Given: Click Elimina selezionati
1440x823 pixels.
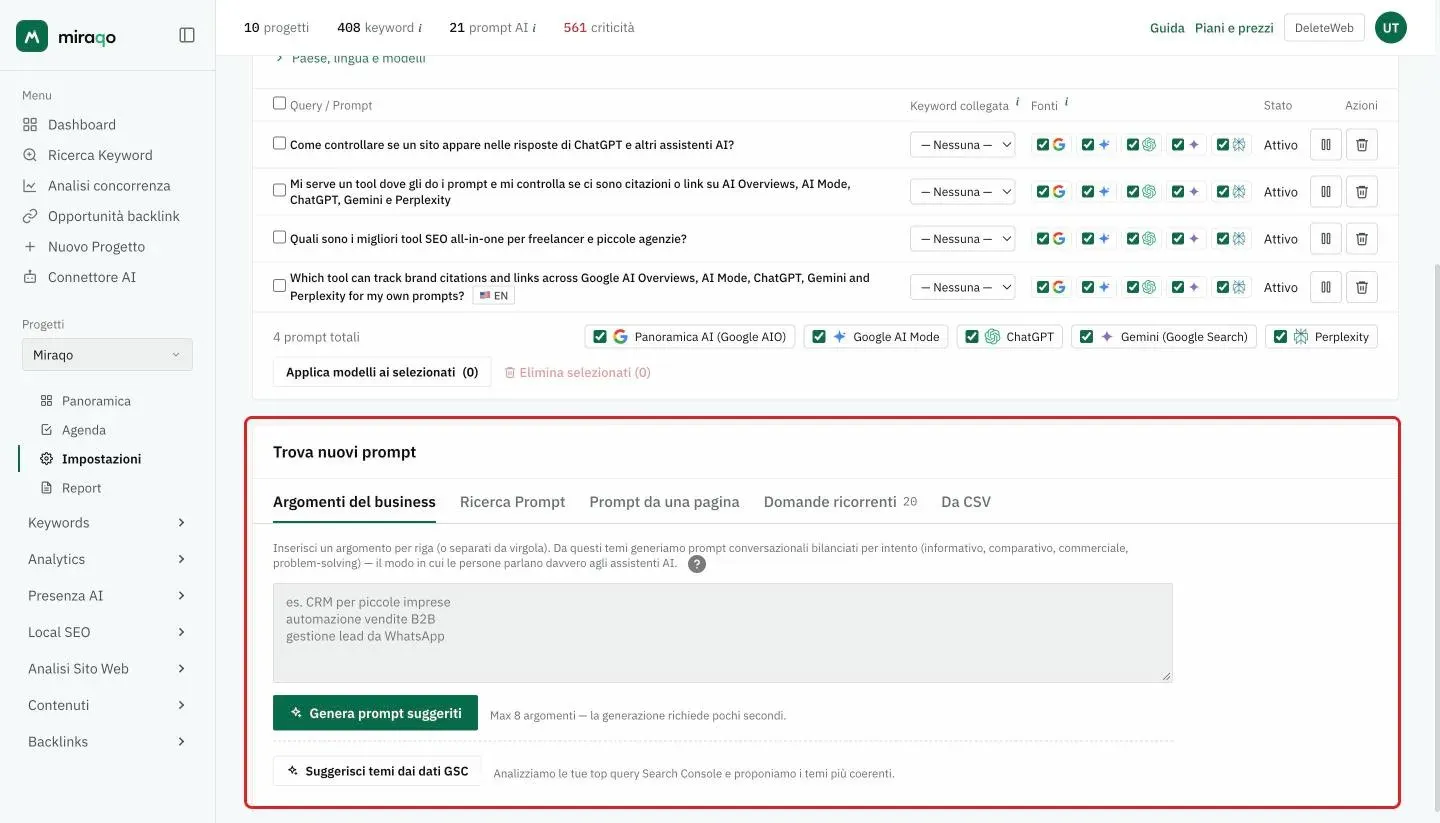Looking at the screenshot, I should tap(578, 372).
